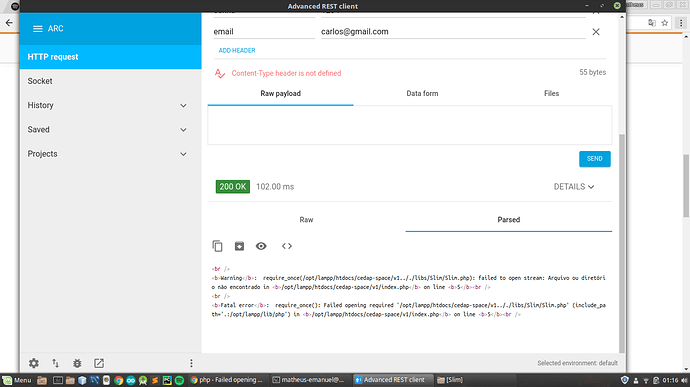Expand the Projects section
690x387 pixels.
click(183, 154)
